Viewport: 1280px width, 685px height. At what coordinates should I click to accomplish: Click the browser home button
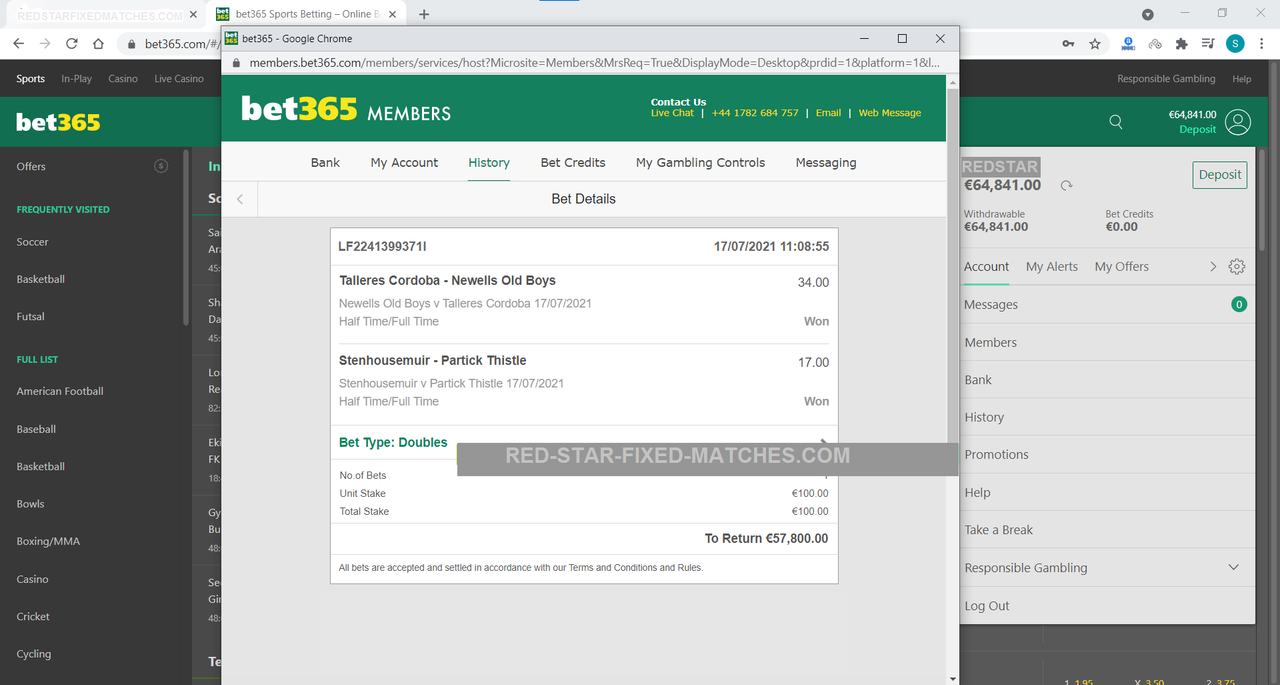pyautogui.click(x=98, y=44)
